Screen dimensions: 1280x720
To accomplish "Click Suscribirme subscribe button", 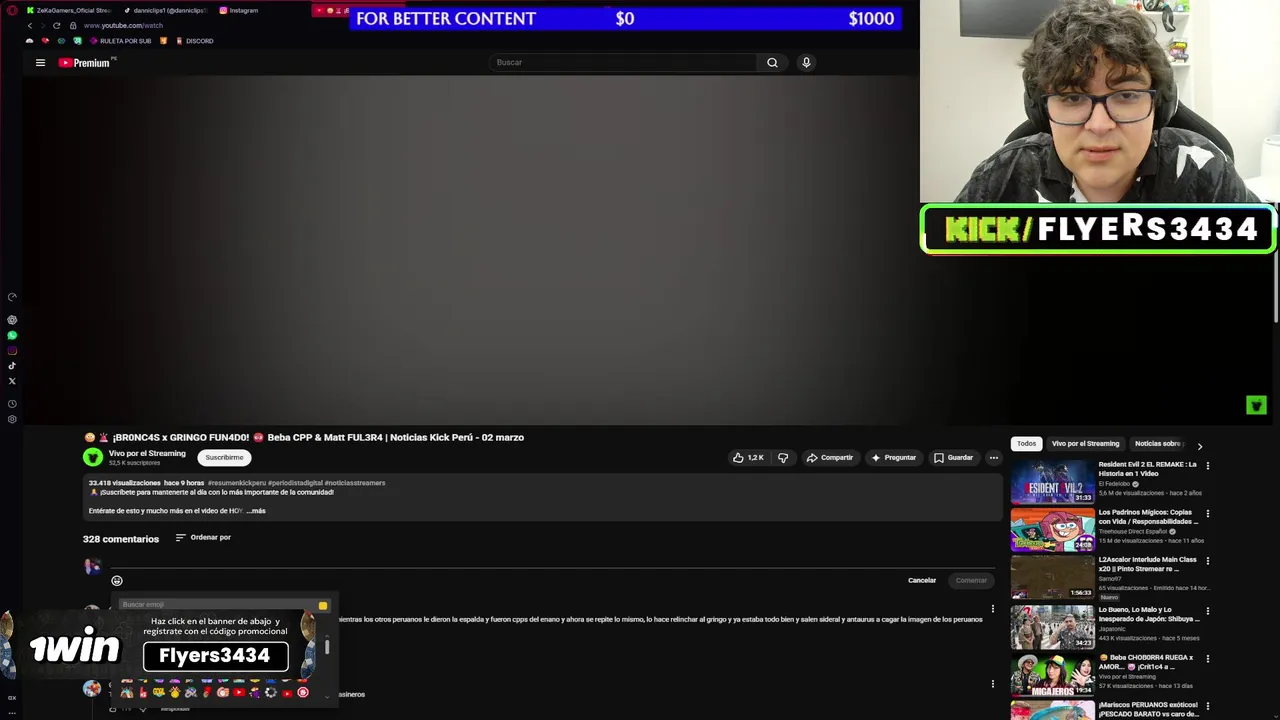I will click(x=224, y=457).
